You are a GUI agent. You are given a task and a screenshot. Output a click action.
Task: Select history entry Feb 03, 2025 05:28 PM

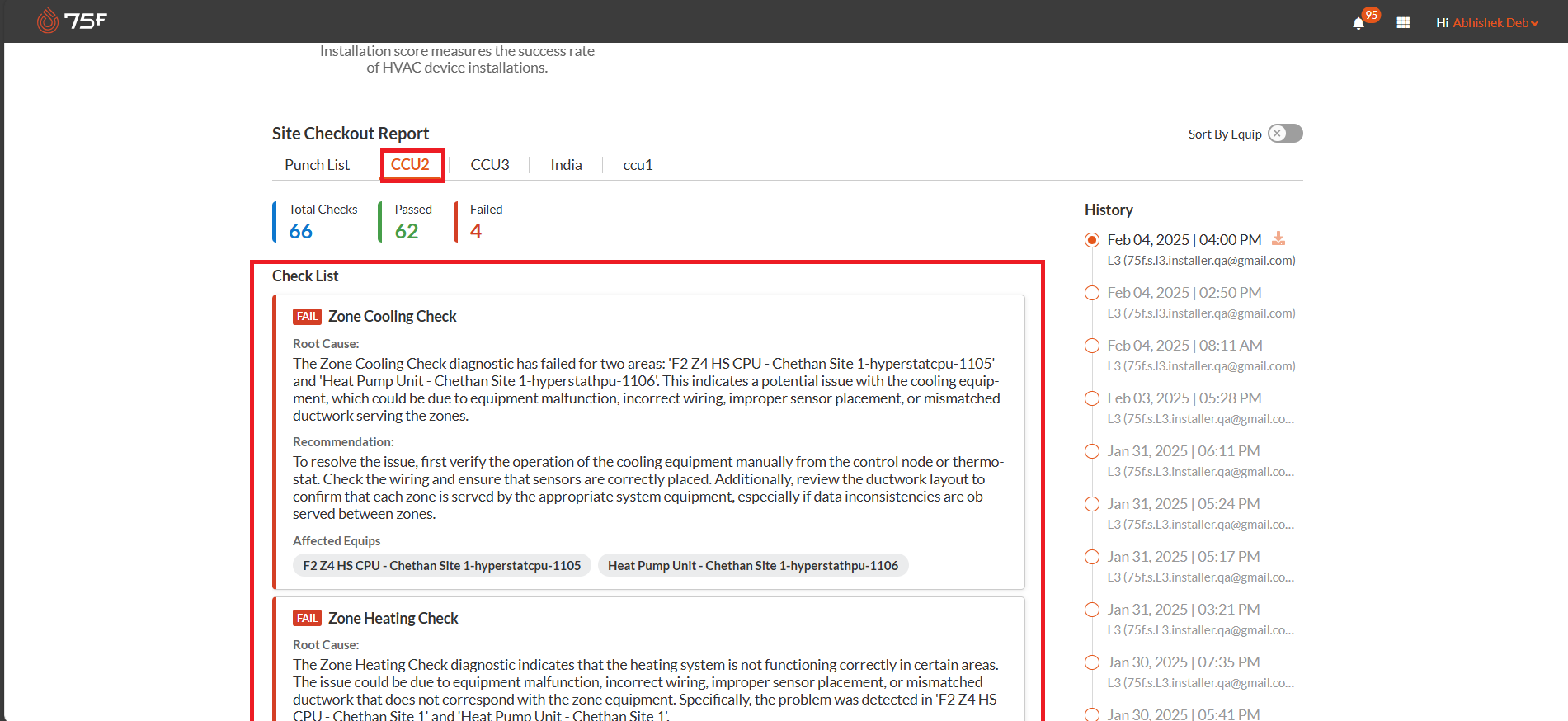[x=1092, y=398]
